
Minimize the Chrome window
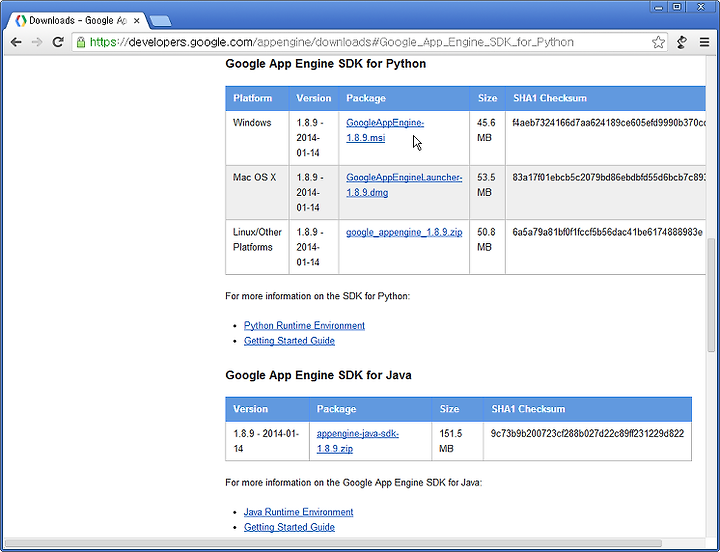[x=659, y=7]
